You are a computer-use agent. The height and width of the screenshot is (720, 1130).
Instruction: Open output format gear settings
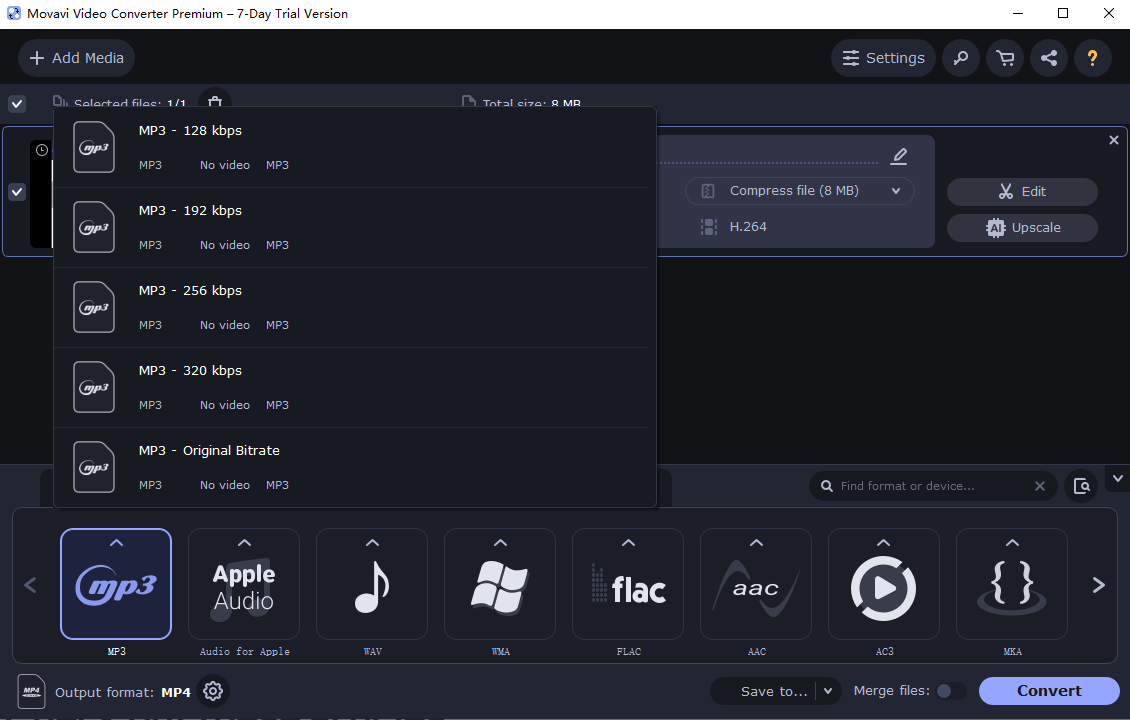pyautogui.click(x=212, y=691)
